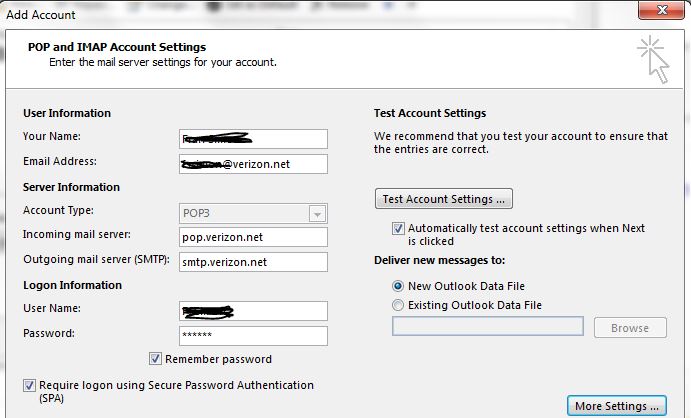The image size is (691, 418).
Task: Click the User Name logon field
Action: 253,310
